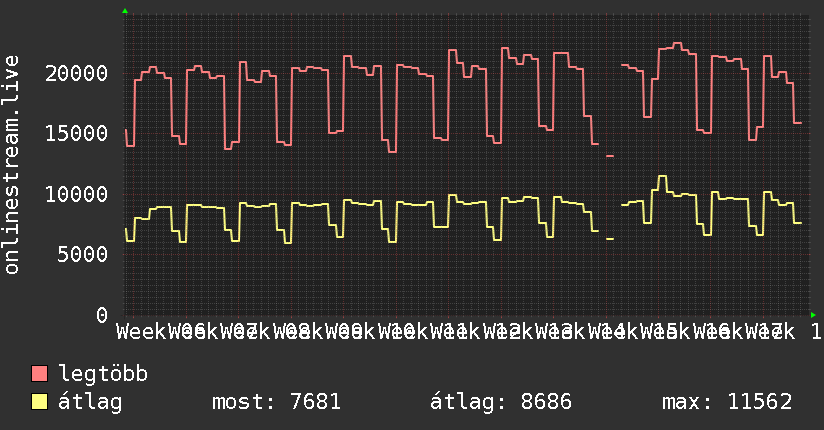Image resolution: width=824 pixels, height=430 pixels.
Task: Click the legtöbb legend label
Action: click(x=103, y=374)
